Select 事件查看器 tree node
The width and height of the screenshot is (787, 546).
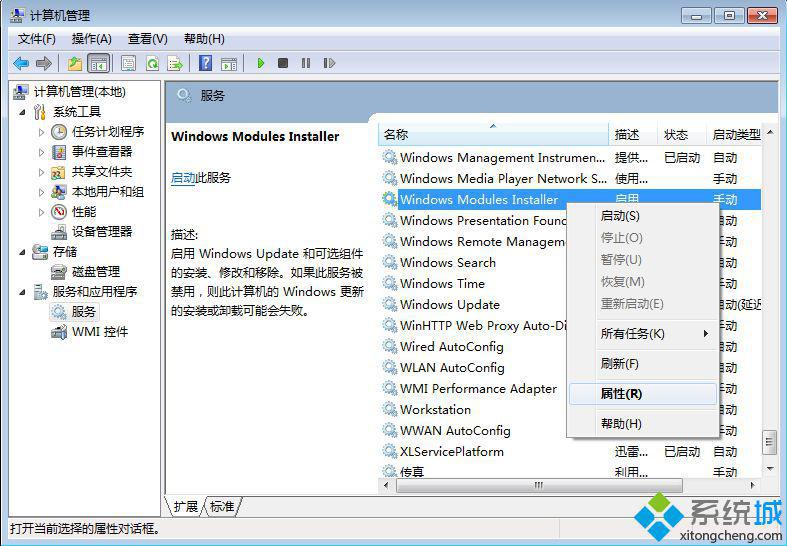(102, 152)
